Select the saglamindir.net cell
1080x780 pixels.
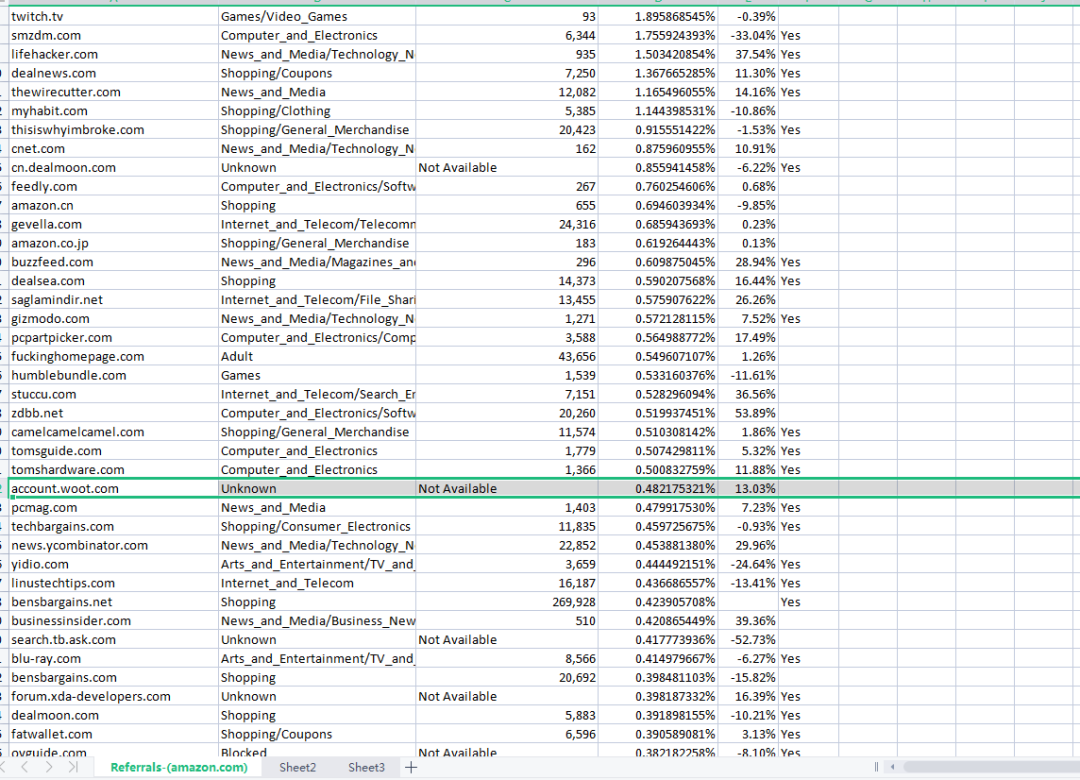click(x=114, y=300)
